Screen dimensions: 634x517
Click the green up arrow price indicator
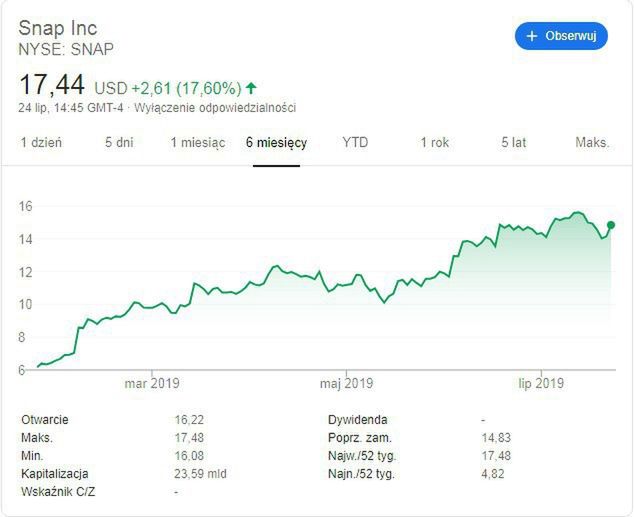tap(251, 88)
